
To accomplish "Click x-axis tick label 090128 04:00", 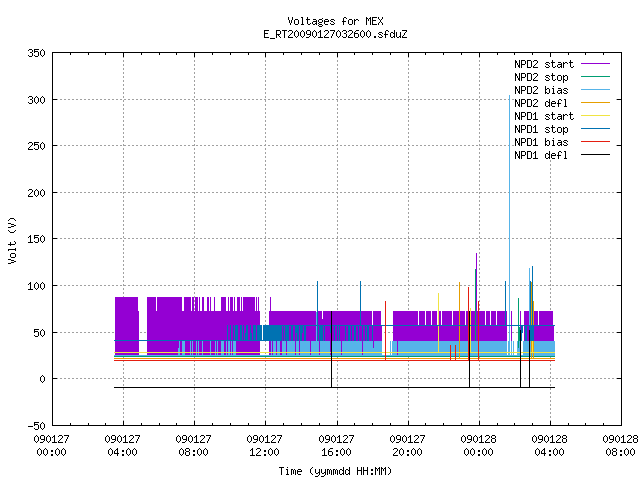I will tap(549, 446).
